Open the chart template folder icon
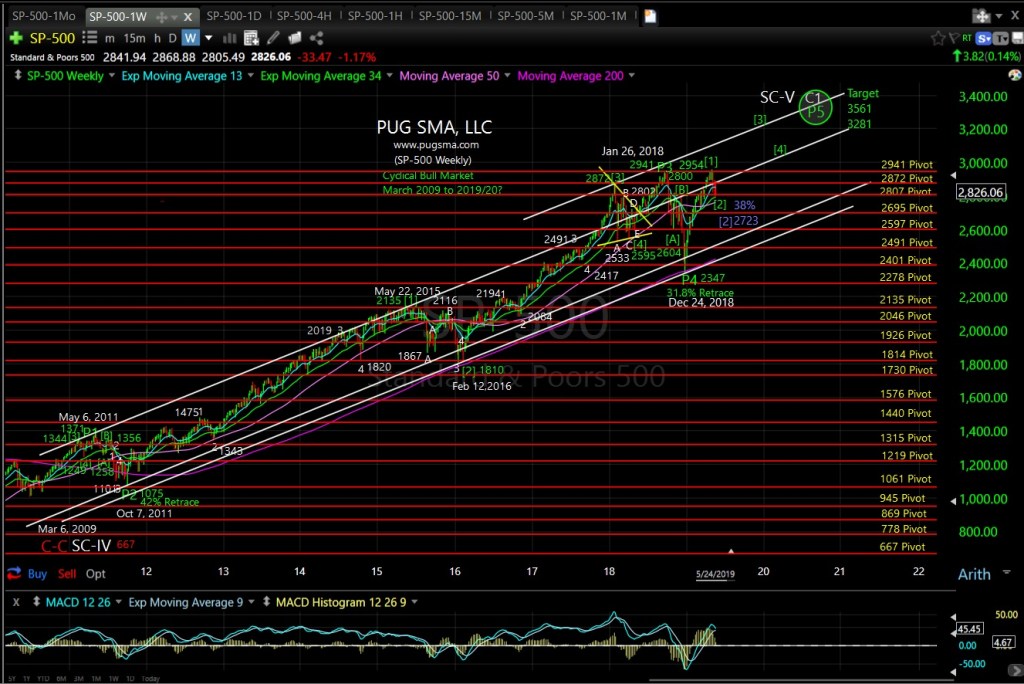This screenshot has width=1024, height=684. click(295, 38)
